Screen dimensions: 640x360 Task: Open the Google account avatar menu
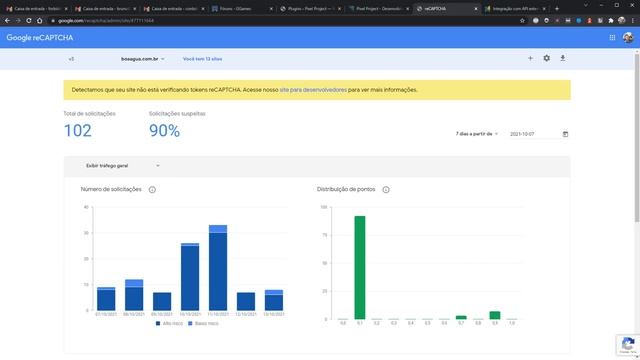pyautogui.click(x=628, y=38)
